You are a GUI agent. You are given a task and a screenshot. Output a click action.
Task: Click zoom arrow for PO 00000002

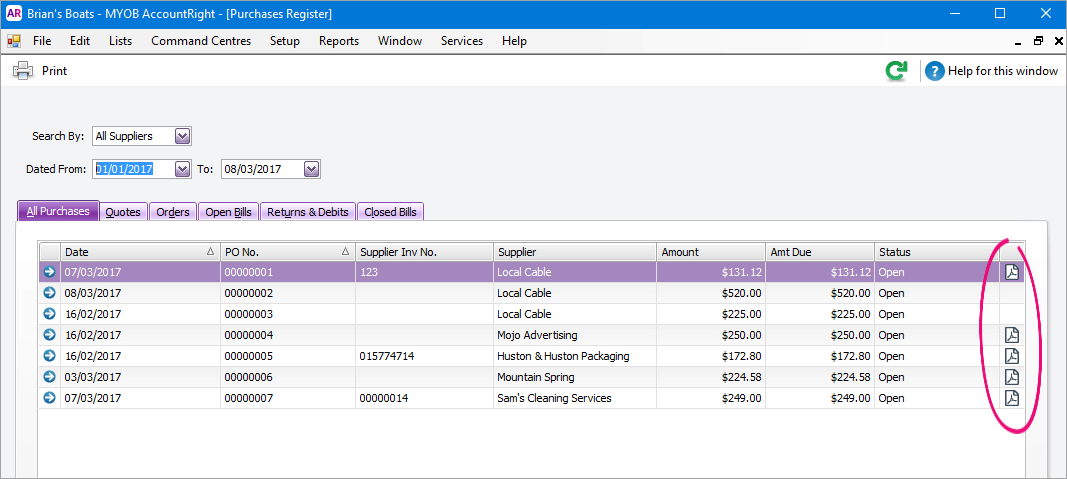[x=50, y=293]
